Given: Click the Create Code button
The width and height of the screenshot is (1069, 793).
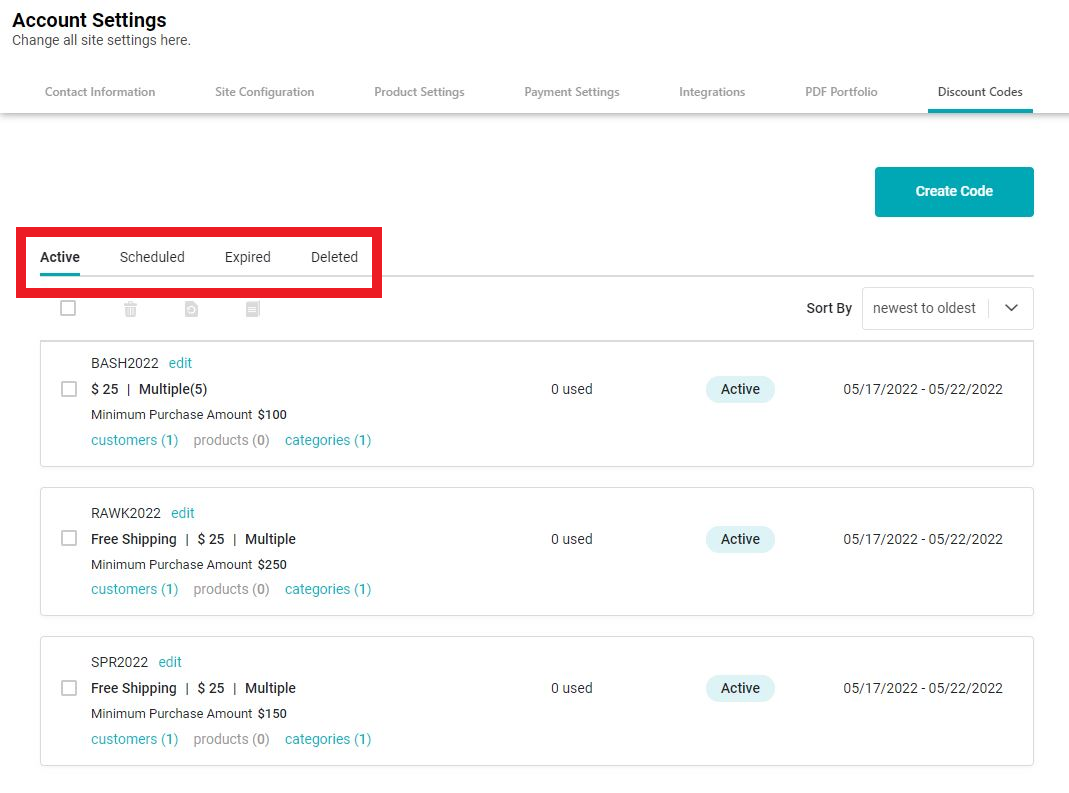Looking at the screenshot, I should pyautogui.click(x=954, y=192).
